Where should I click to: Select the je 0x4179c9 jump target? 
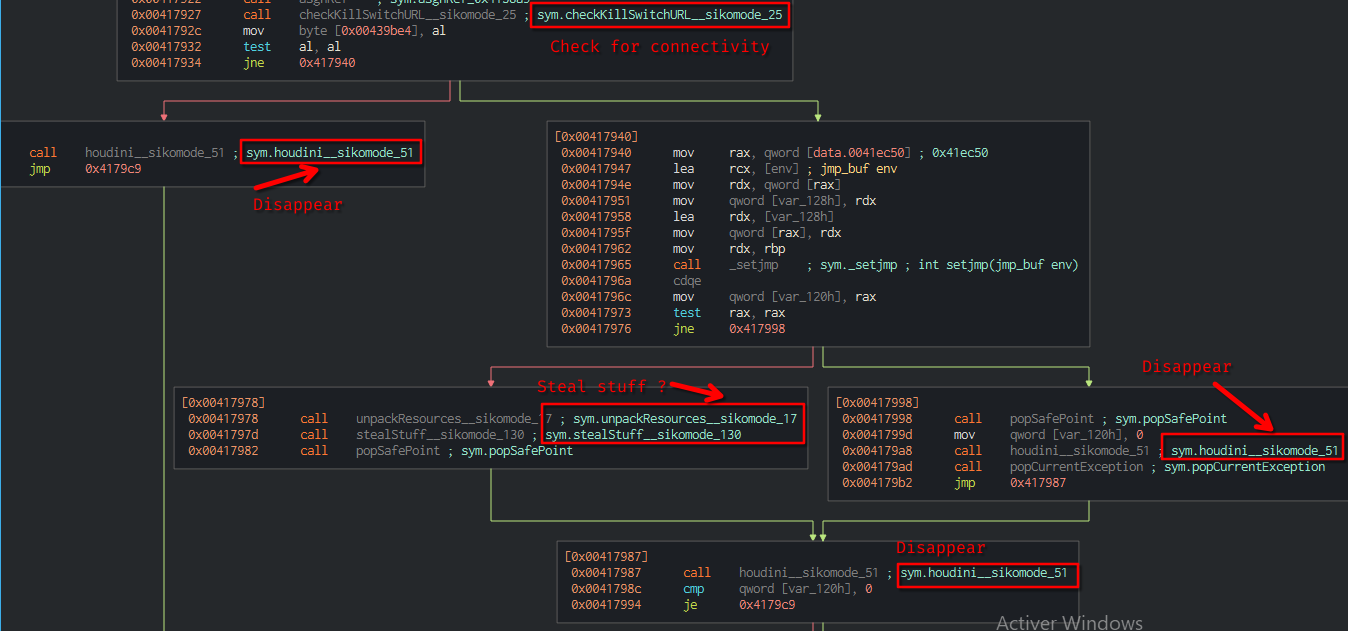pyautogui.click(x=767, y=605)
